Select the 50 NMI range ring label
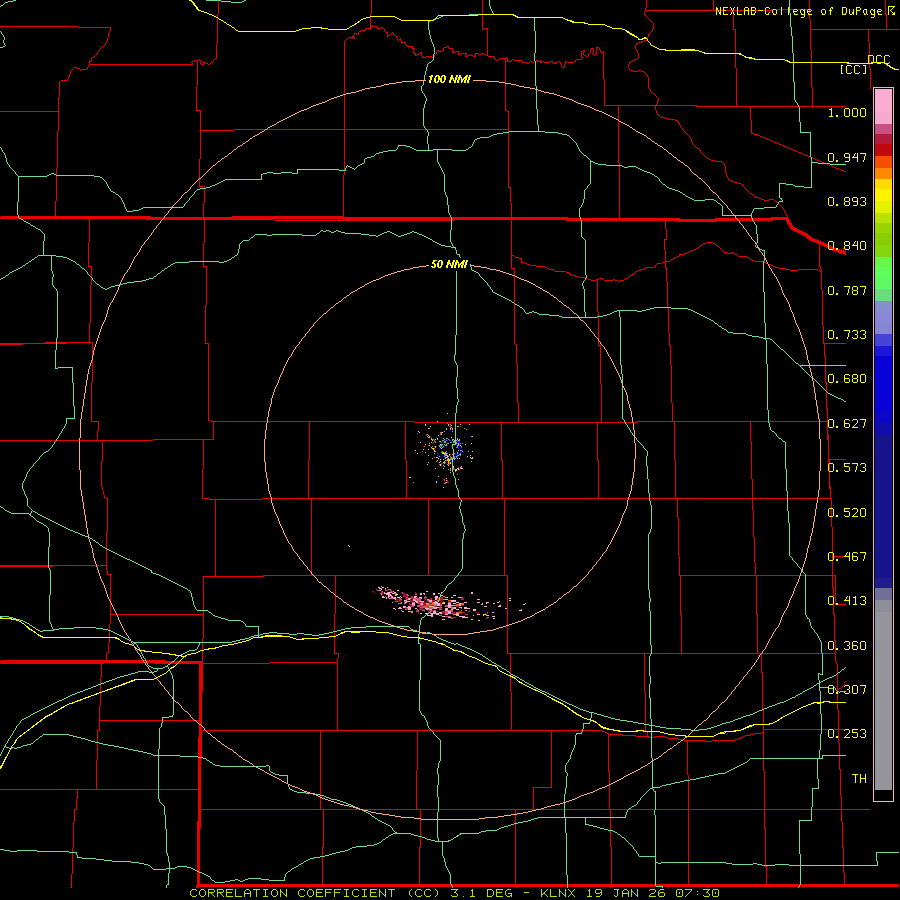This screenshot has width=900, height=900. click(449, 264)
